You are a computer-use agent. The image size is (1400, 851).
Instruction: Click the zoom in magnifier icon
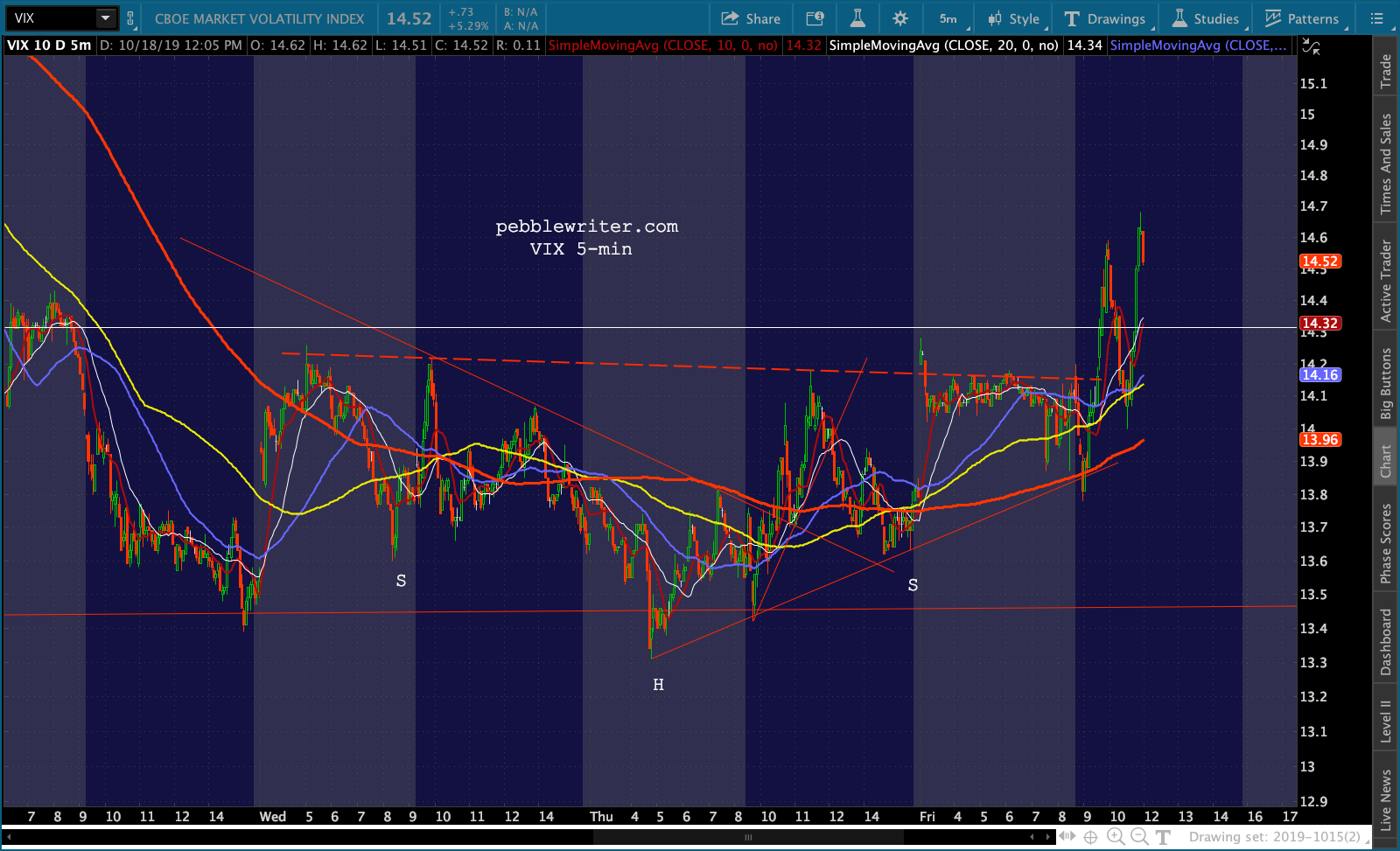coord(1116,837)
